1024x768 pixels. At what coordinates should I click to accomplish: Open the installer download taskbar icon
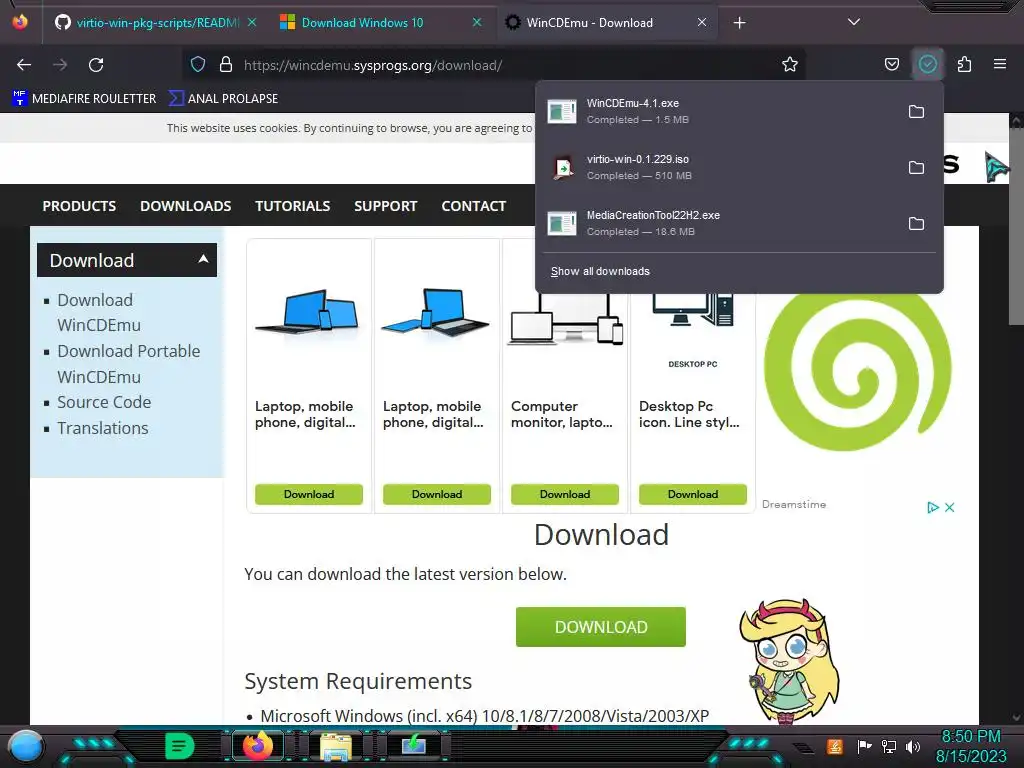coord(414,746)
